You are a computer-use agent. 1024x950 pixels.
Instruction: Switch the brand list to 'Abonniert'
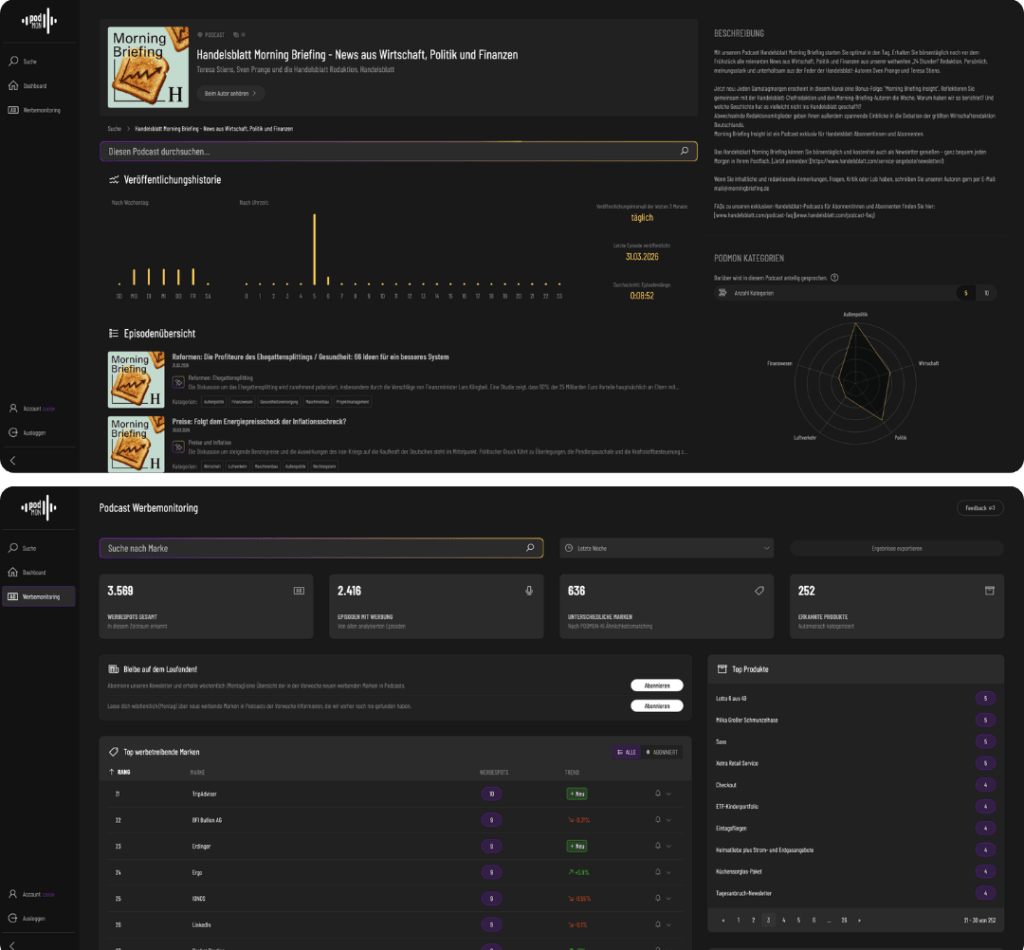pyautogui.click(x=662, y=751)
